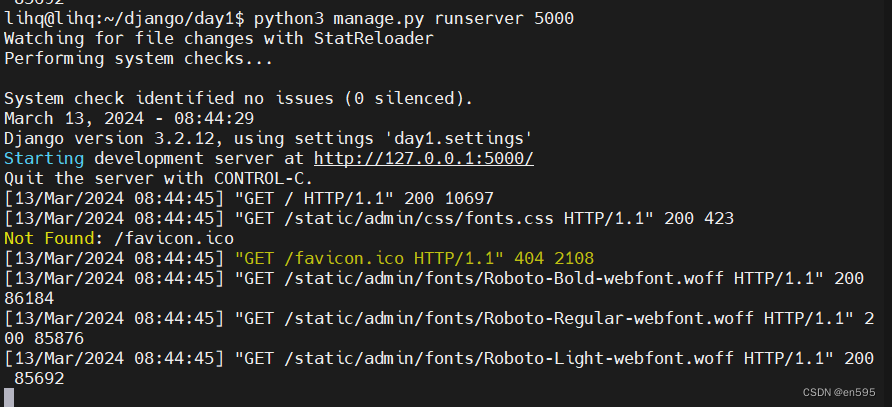
Task: Click the 'CSDN @en595' watermark
Action: 839,393
